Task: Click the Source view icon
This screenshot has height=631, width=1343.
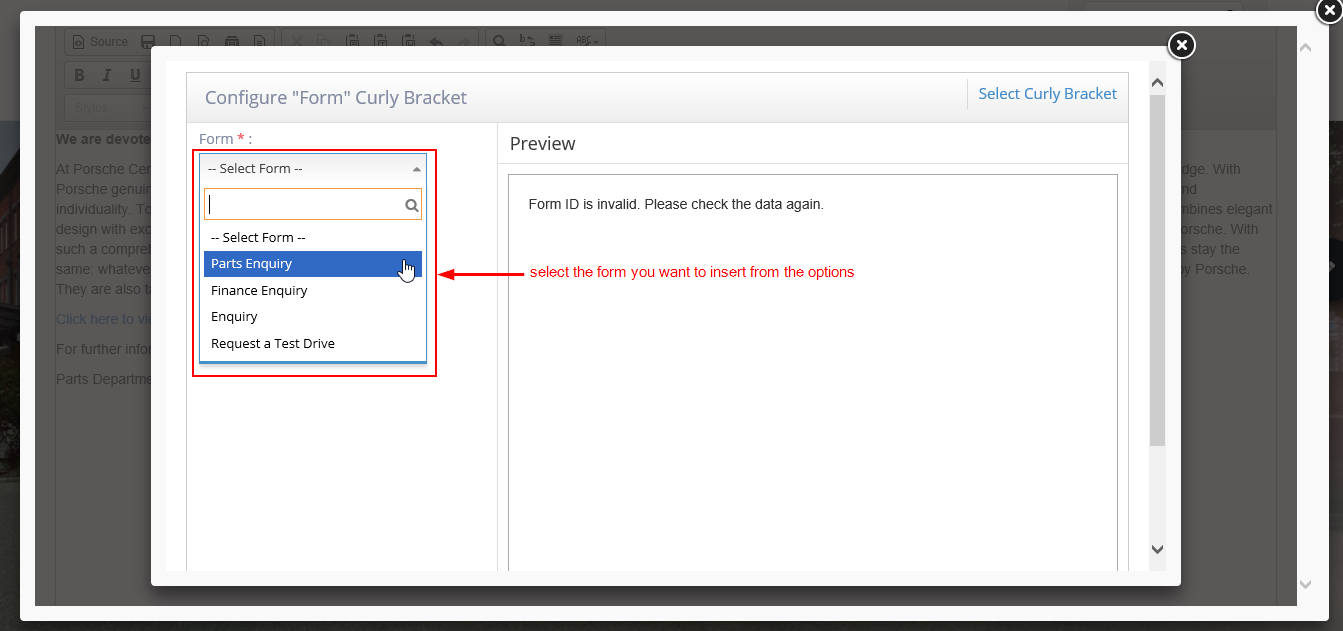Action: (x=99, y=41)
